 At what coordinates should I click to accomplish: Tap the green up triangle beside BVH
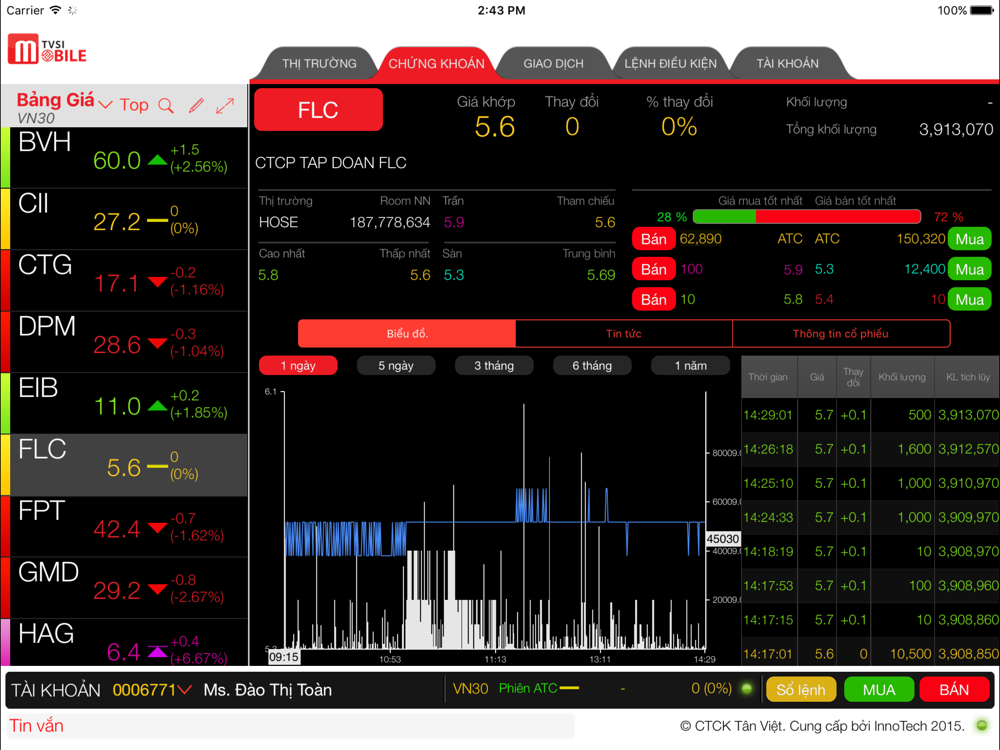[157, 160]
